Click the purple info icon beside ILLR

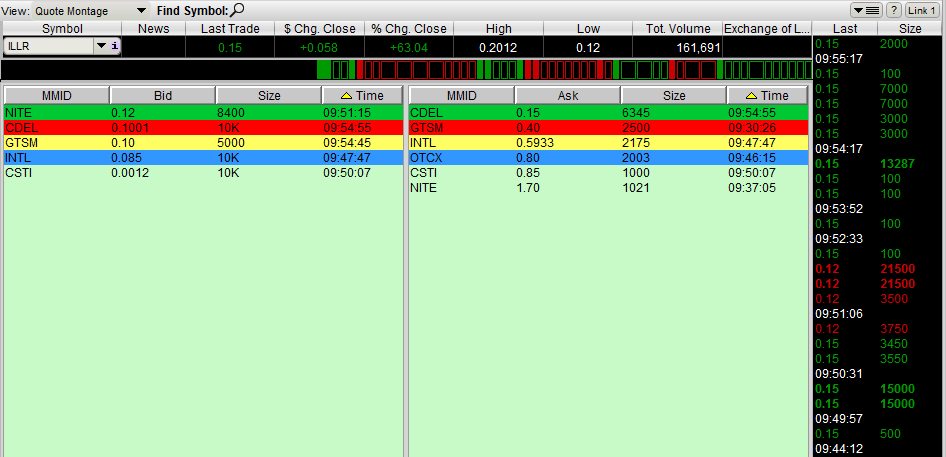[115, 46]
